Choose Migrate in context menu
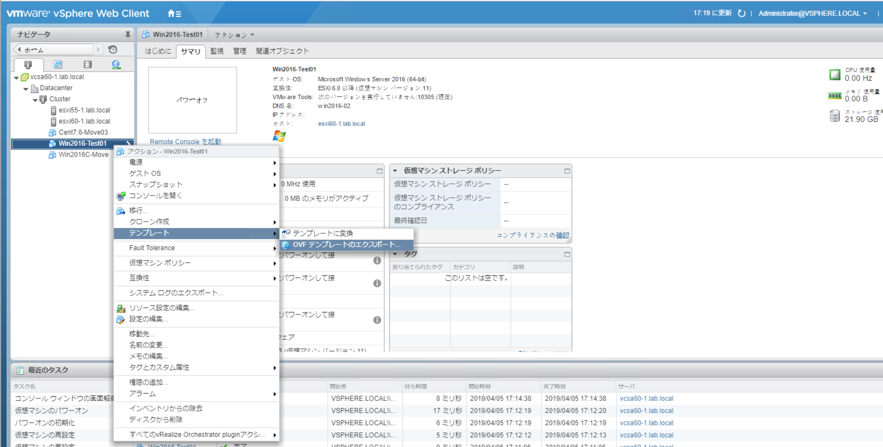 pyautogui.click(x=197, y=211)
